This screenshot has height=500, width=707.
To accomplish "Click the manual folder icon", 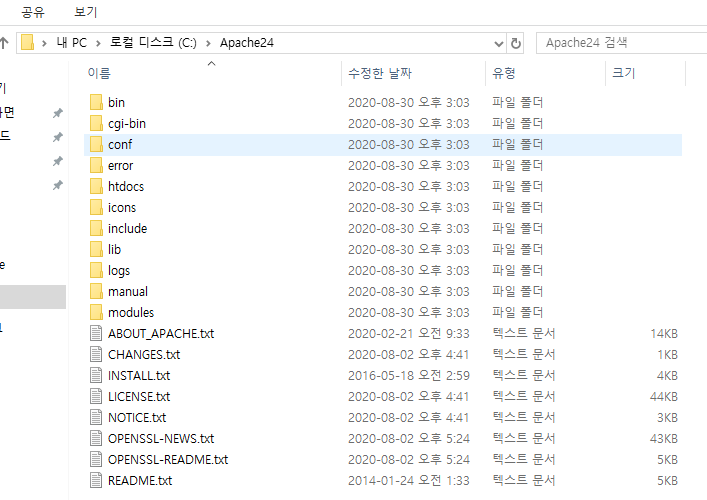I will [x=96, y=291].
